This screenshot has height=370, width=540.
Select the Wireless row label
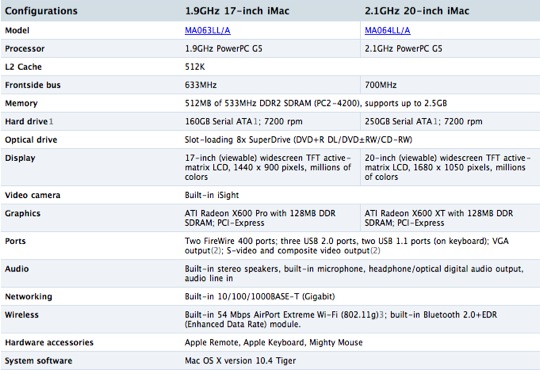click(22, 315)
